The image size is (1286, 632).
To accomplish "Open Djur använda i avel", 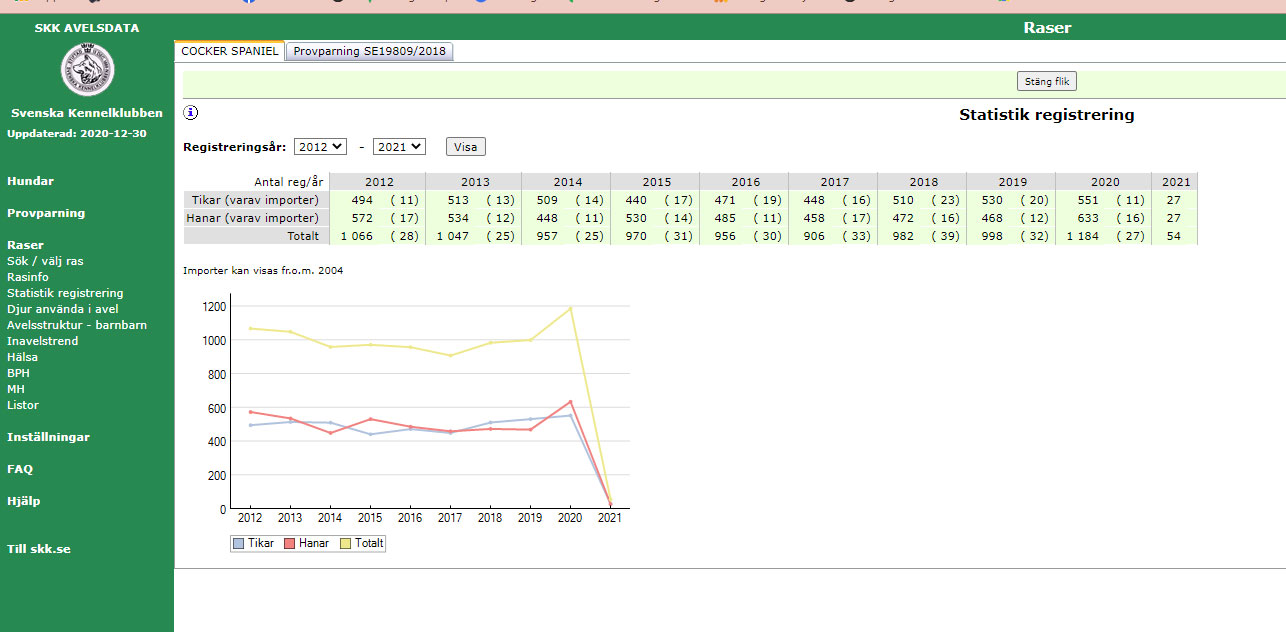I will click(x=62, y=309).
